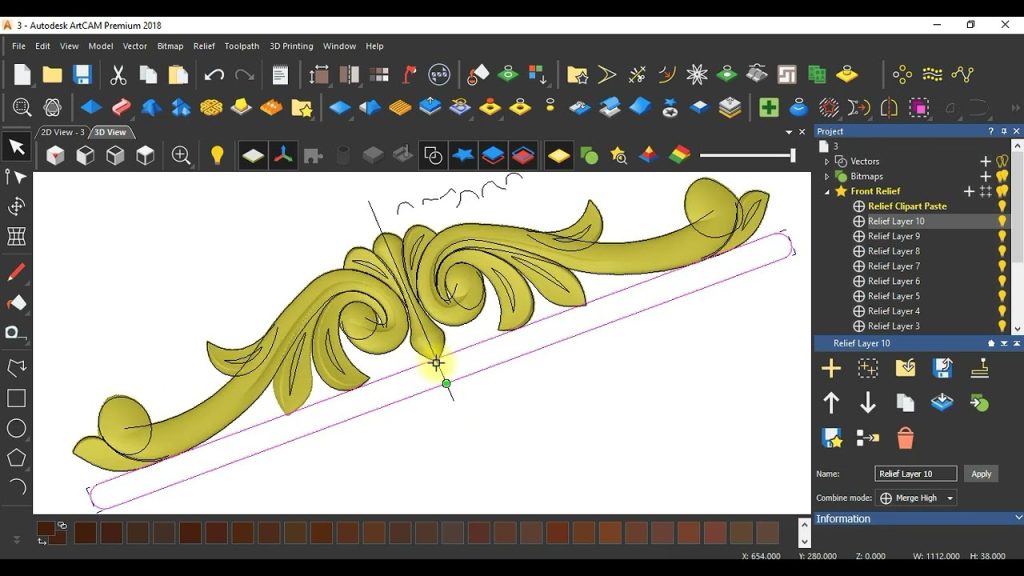Select the Undo arrow in the toolbar
1024x576 pixels.
(x=215, y=72)
